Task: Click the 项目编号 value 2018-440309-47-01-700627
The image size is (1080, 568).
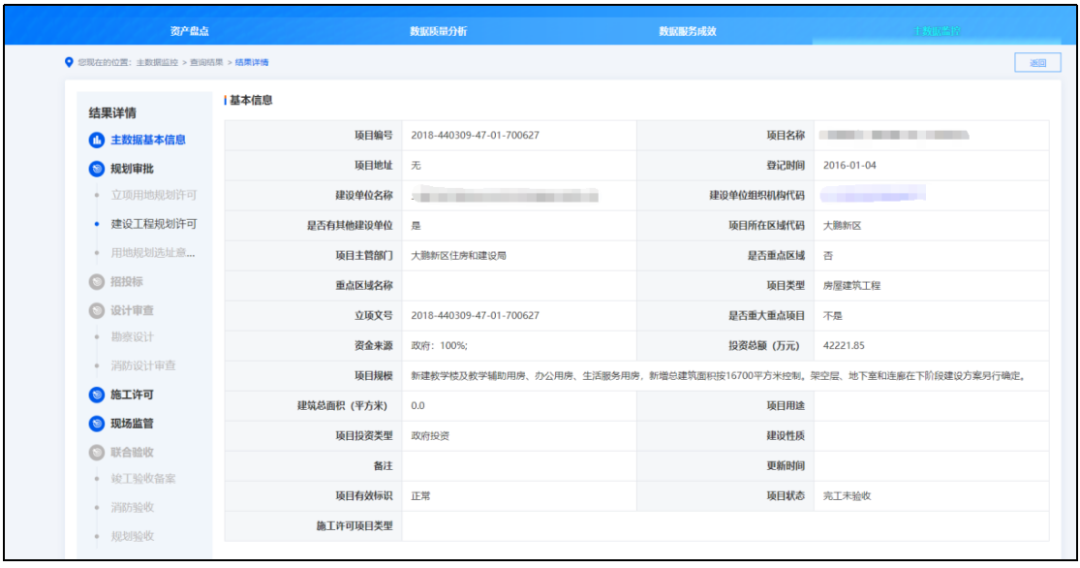Action: 475,135
